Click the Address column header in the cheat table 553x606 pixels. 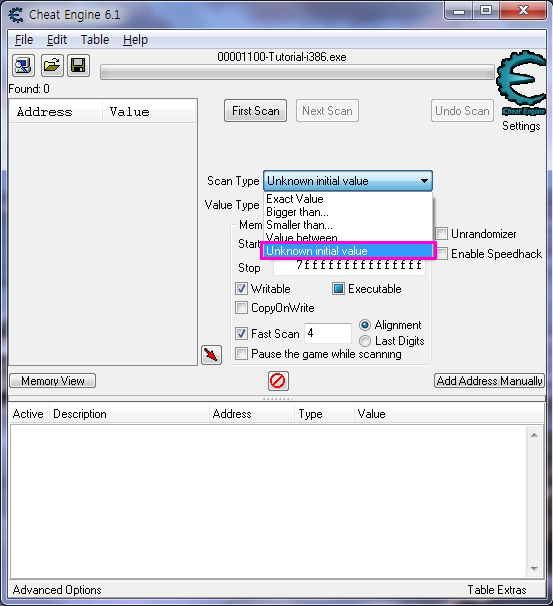click(x=252, y=414)
